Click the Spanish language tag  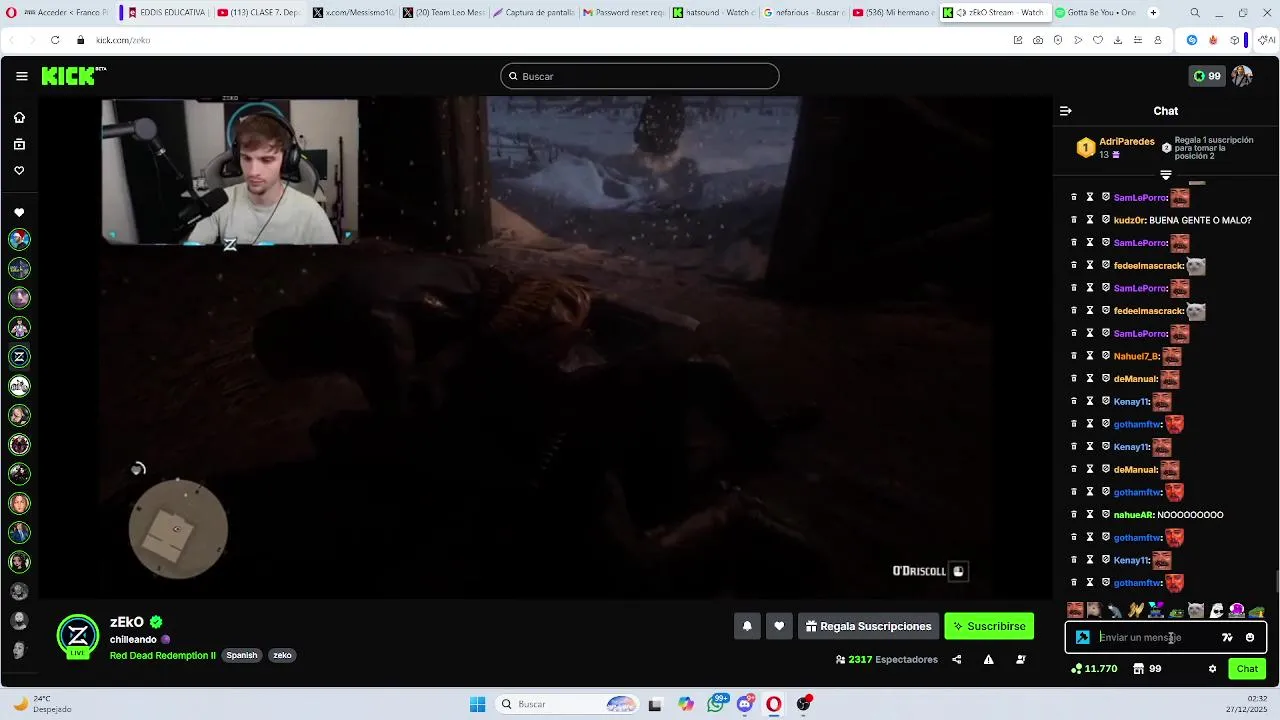[242, 656]
